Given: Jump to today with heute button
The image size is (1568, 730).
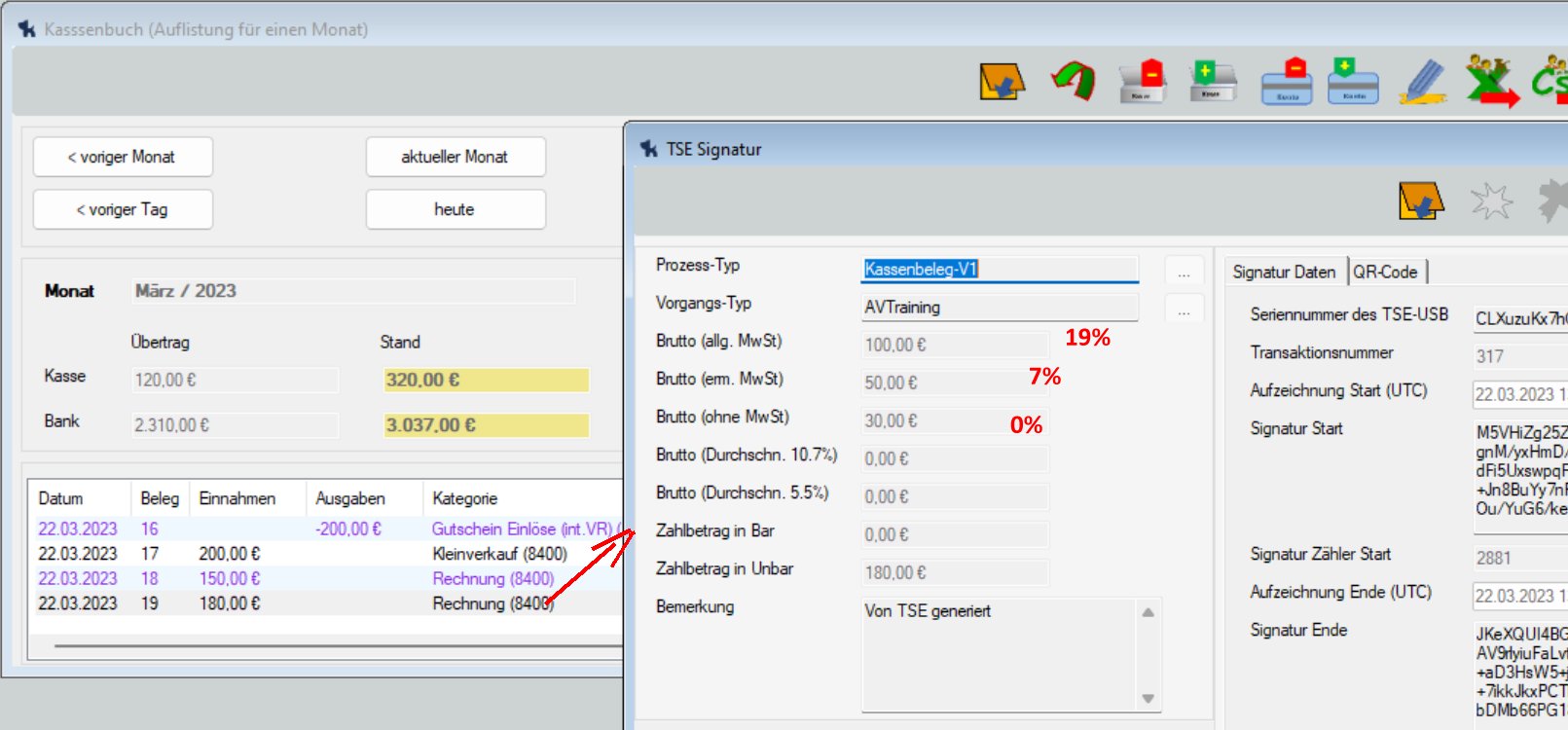Looking at the screenshot, I should 455,209.
